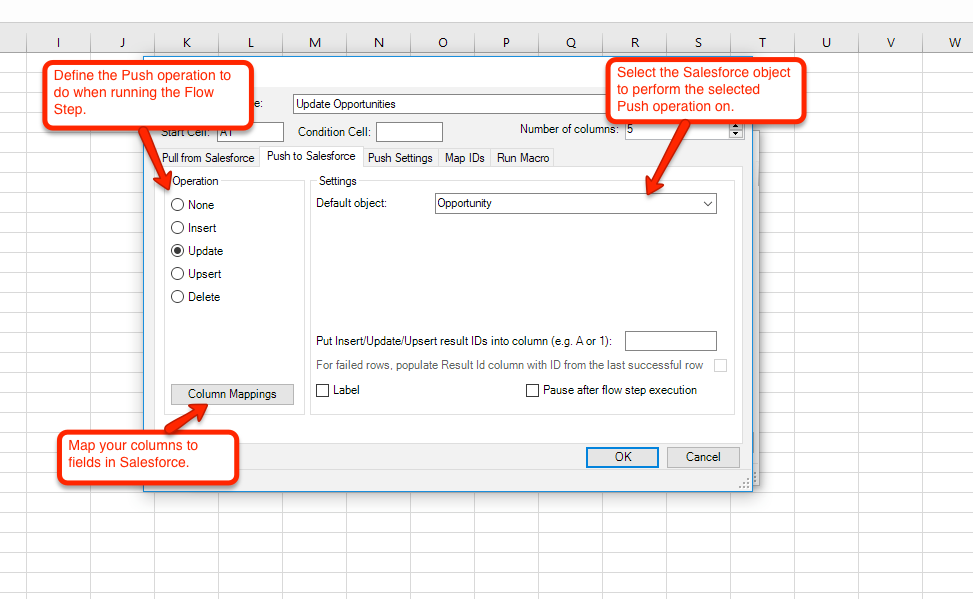Switch to the Pull from Salesforce tab
The height and width of the screenshot is (599, 973).
208,158
